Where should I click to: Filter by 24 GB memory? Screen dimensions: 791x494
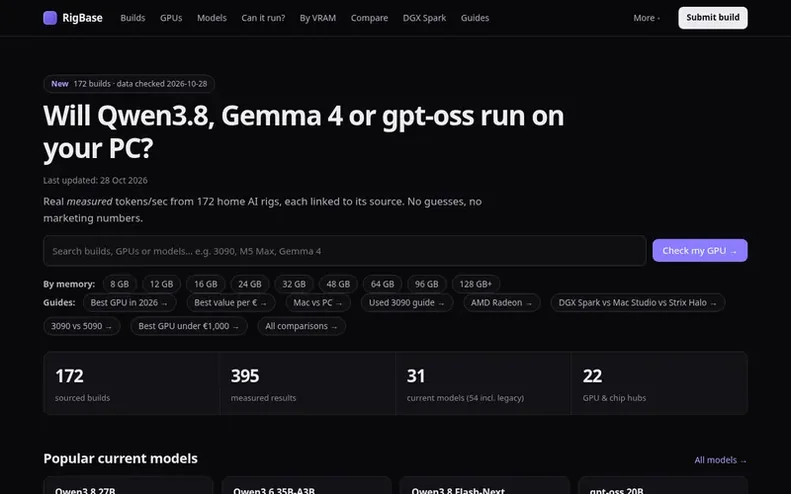[x=250, y=284]
